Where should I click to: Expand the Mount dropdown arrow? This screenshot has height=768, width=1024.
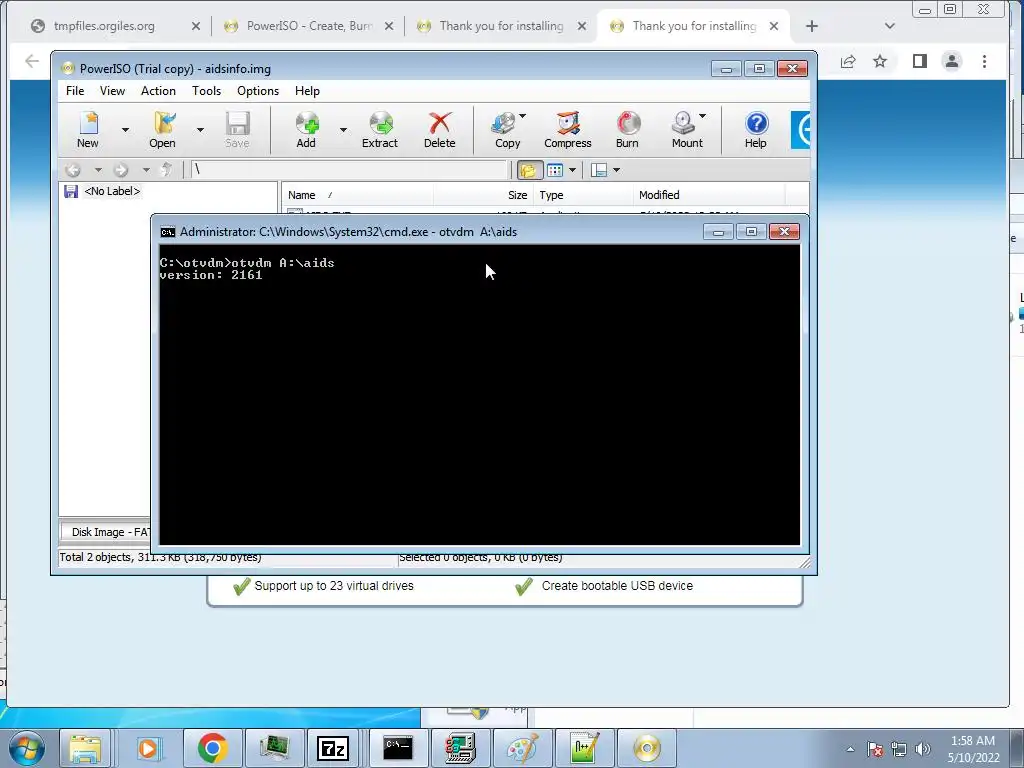pos(703,116)
